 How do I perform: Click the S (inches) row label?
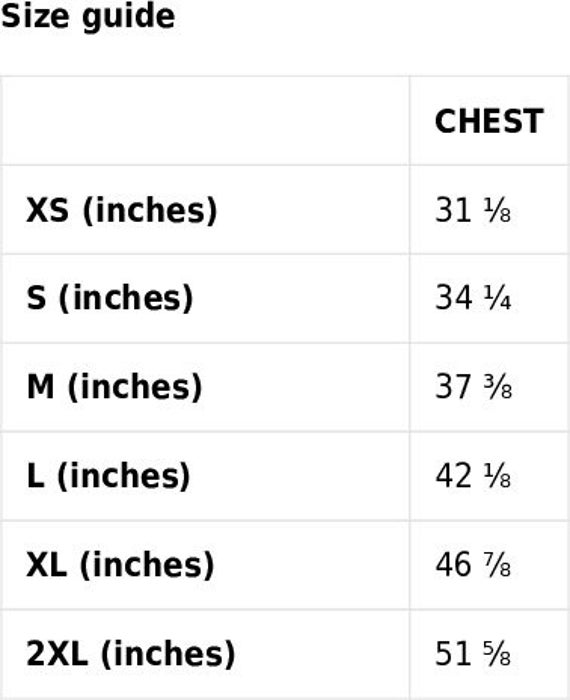pyautogui.click(x=110, y=298)
